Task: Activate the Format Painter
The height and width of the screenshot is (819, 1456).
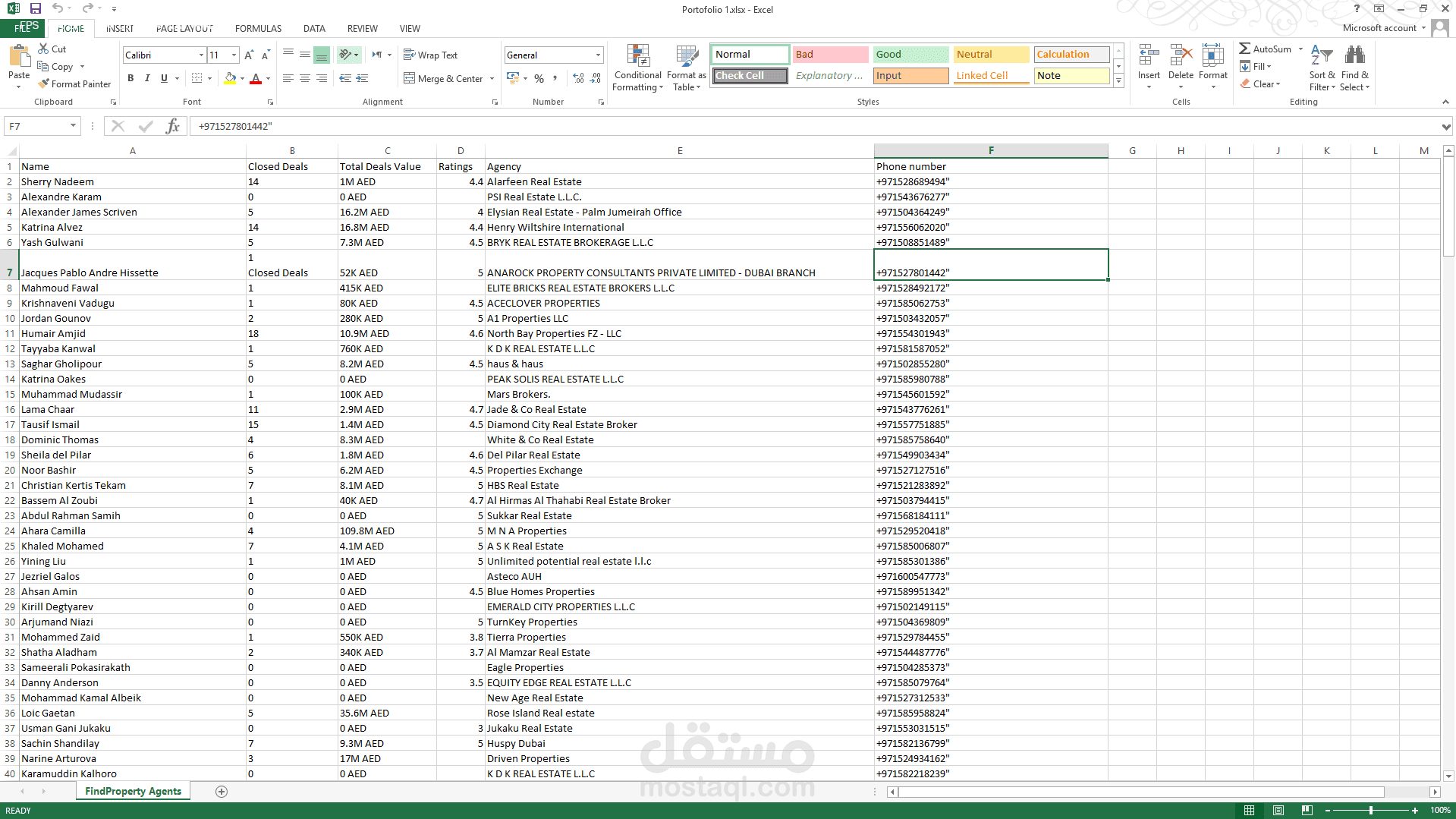Action: point(74,83)
